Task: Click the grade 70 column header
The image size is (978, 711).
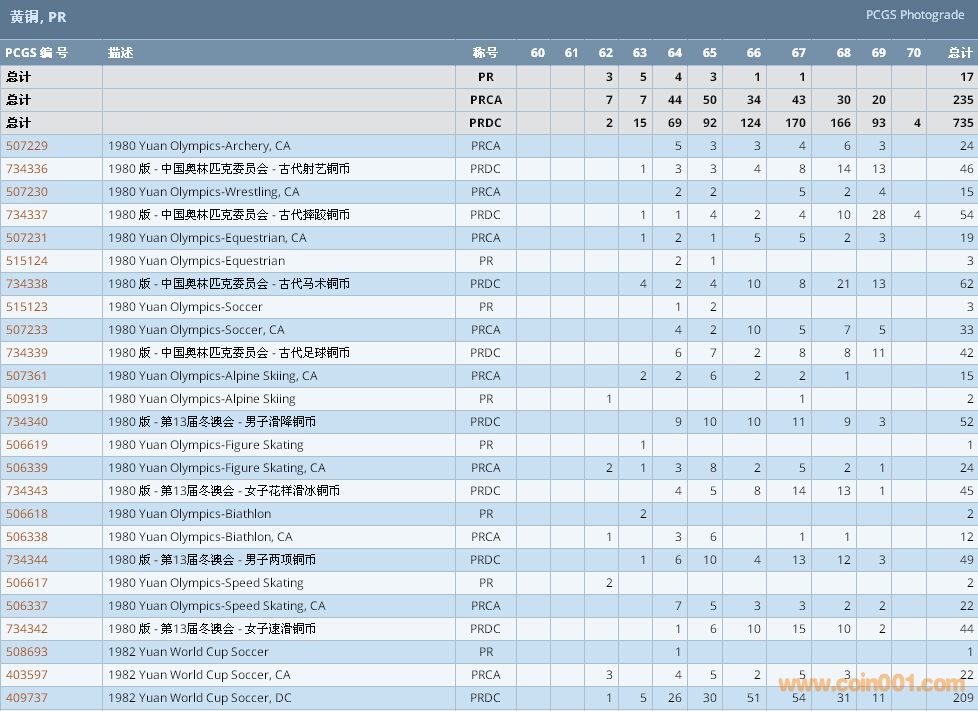Action: [x=913, y=53]
